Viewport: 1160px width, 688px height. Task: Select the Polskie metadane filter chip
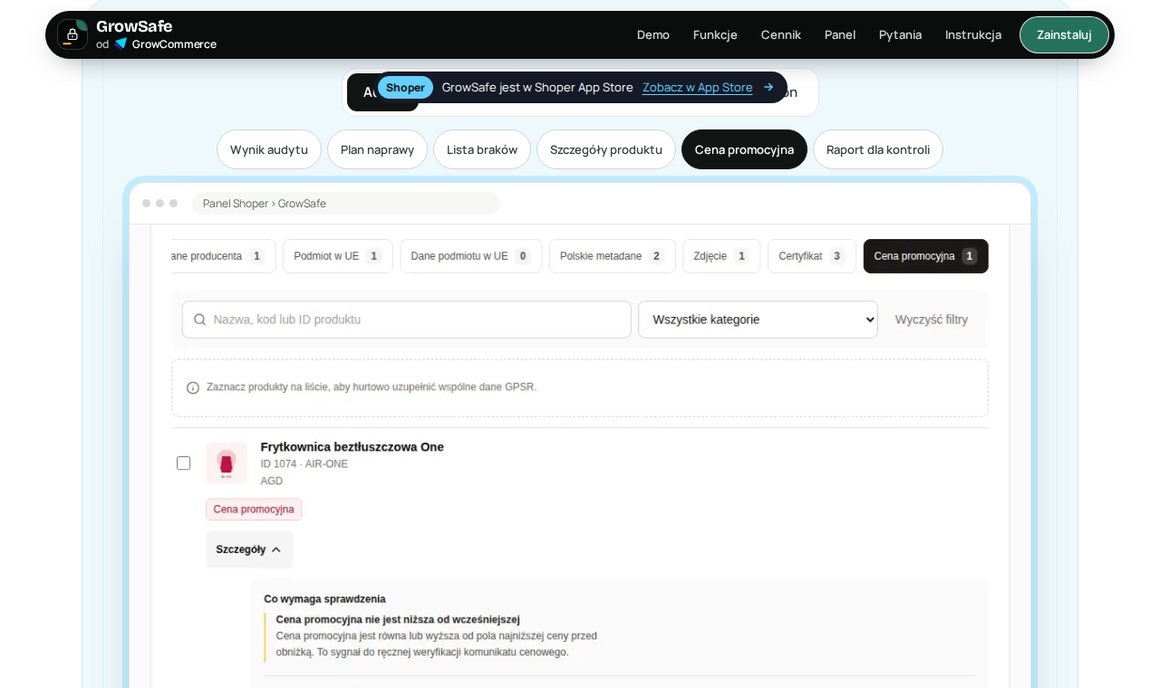pyautogui.click(x=612, y=256)
